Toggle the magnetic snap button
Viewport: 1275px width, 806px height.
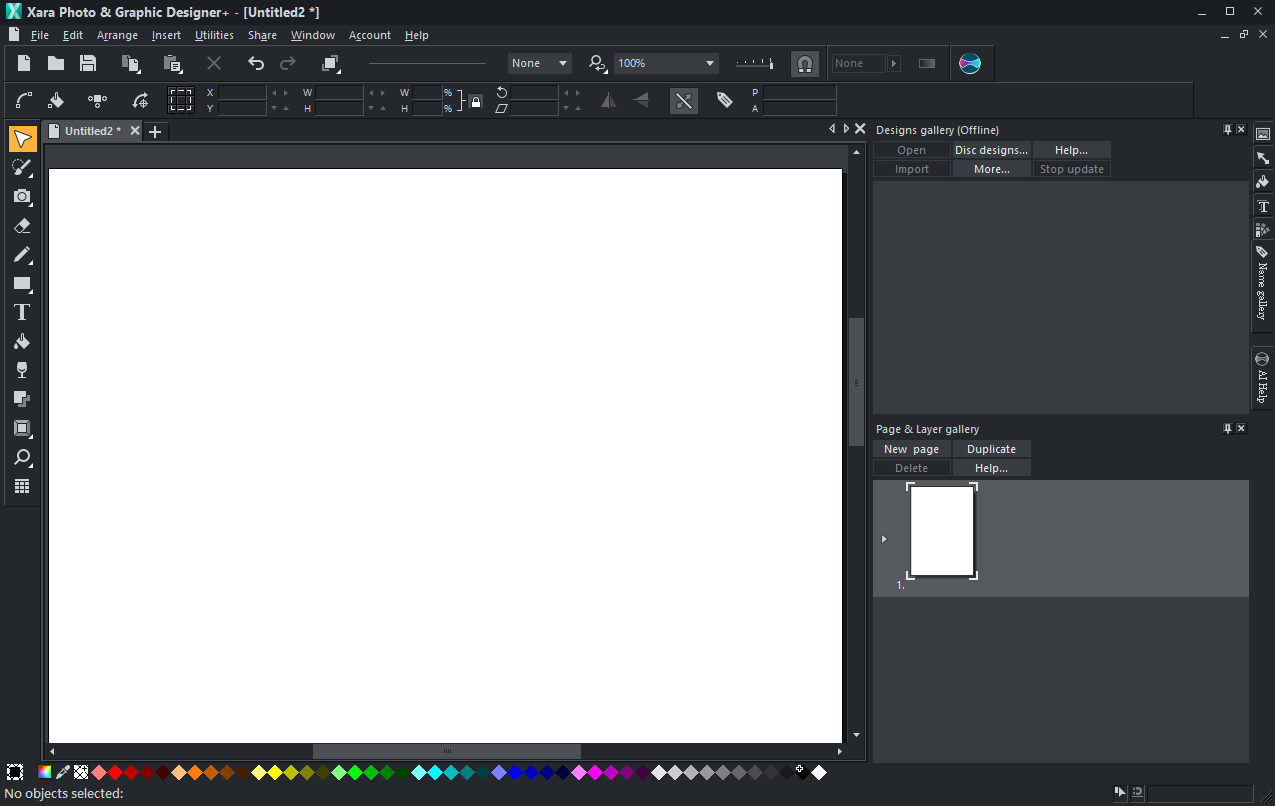(x=804, y=64)
